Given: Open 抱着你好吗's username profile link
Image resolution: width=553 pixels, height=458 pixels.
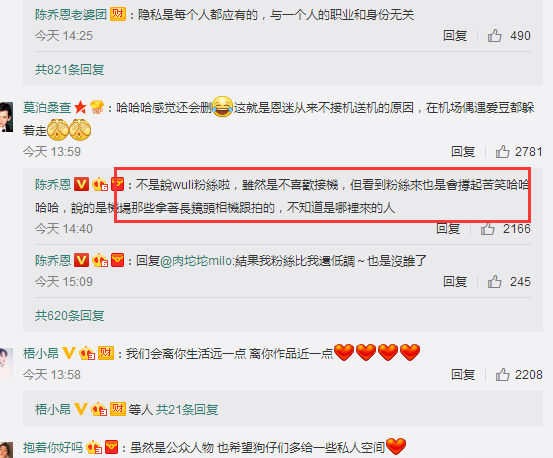Looking at the screenshot, I should [x=53, y=447].
